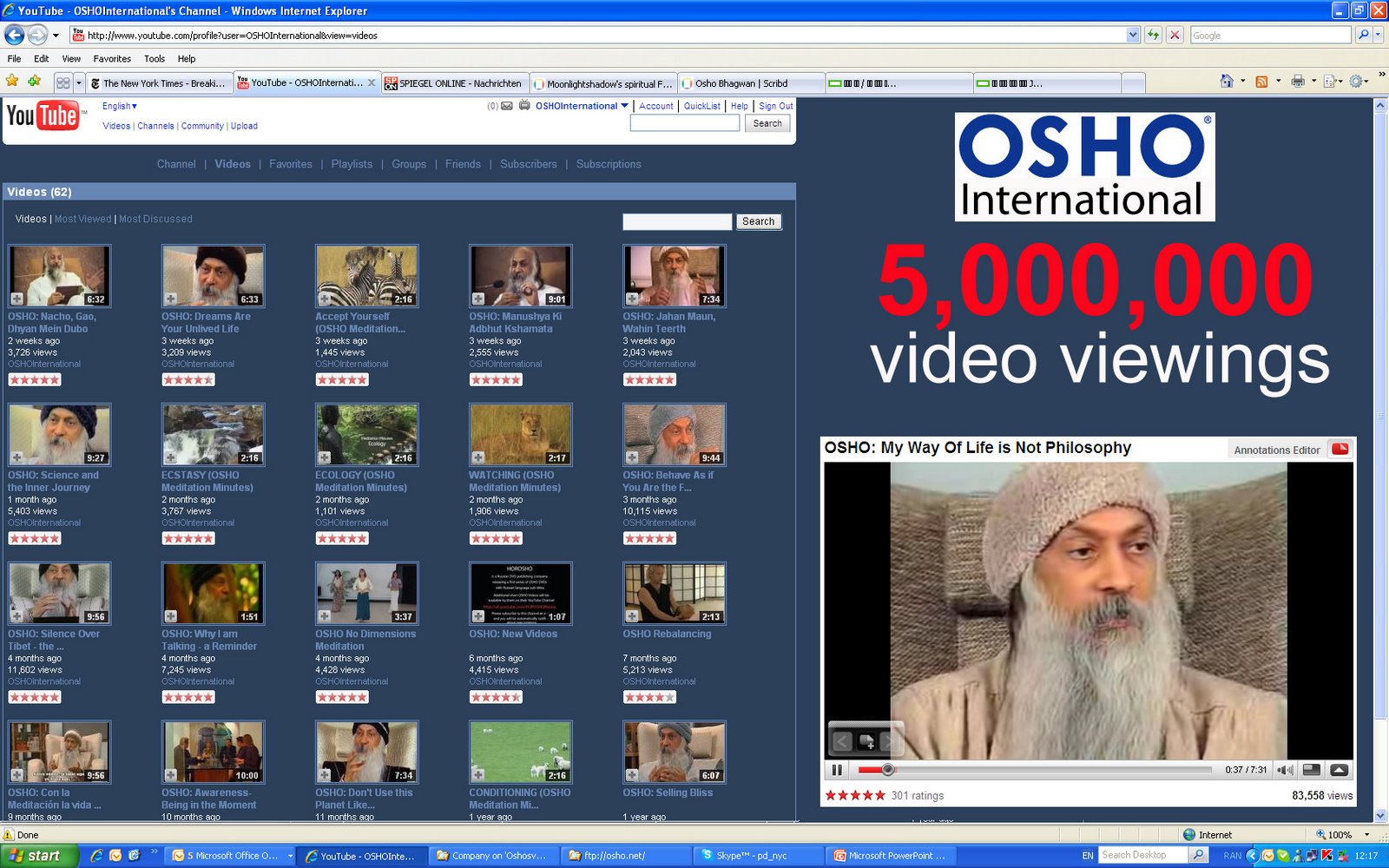The width and height of the screenshot is (1389, 868).
Task: Open the YouTube inbox envelope icon
Action: 507,106
